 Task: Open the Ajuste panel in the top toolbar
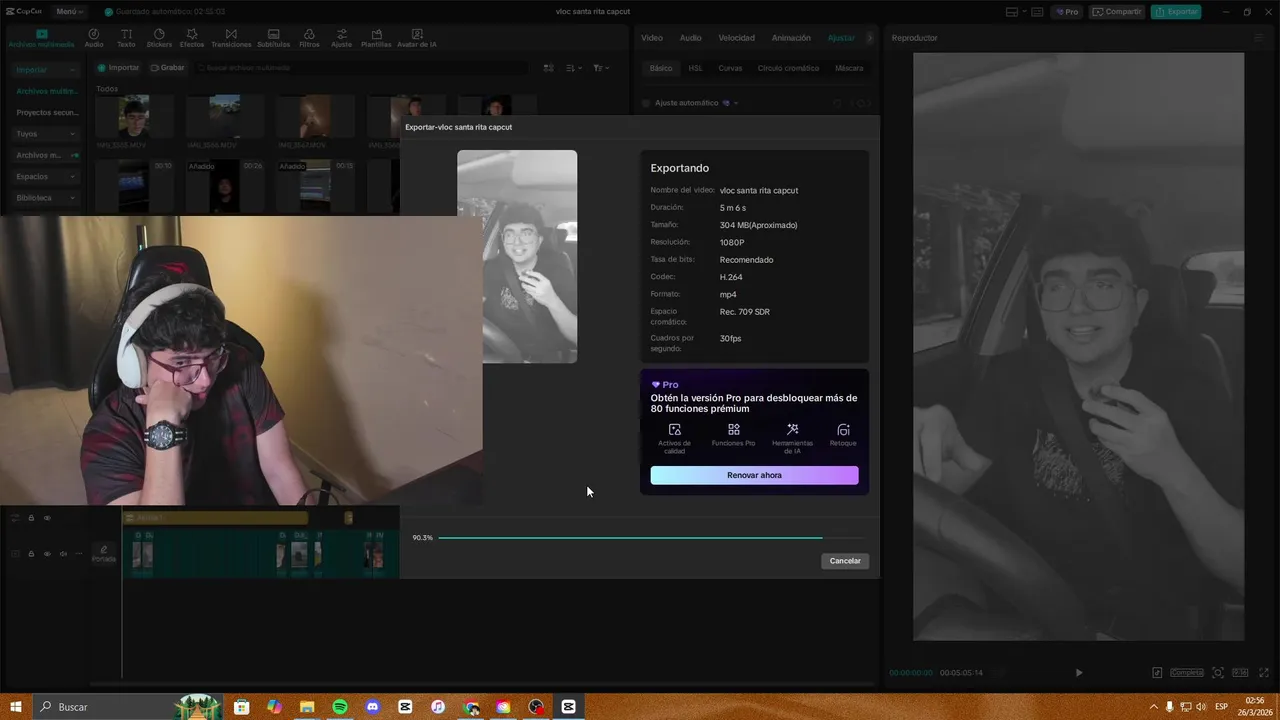(341, 38)
